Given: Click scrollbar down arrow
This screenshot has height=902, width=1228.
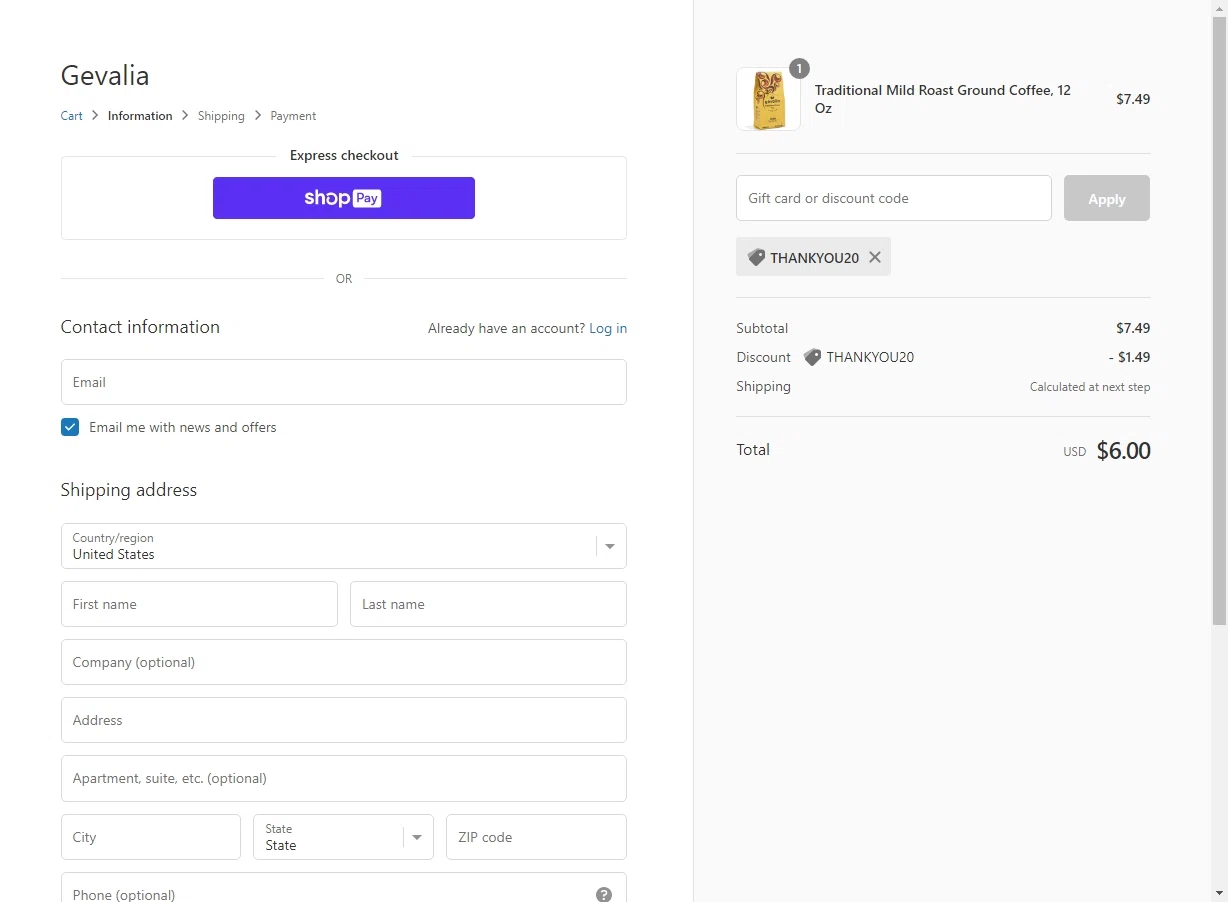Looking at the screenshot, I should [x=1219, y=893].
